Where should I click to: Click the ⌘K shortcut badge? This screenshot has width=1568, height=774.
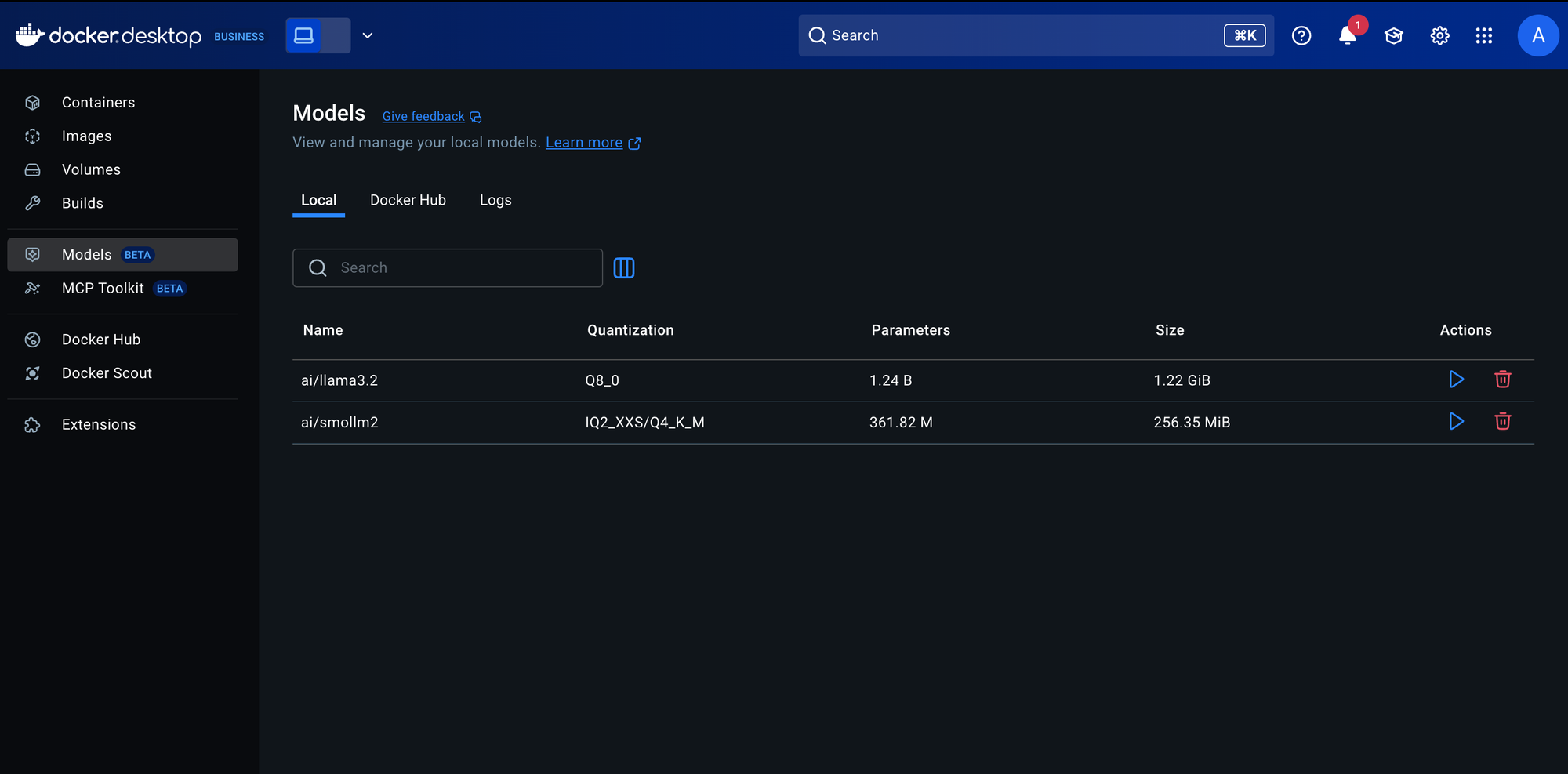[x=1245, y=35]
